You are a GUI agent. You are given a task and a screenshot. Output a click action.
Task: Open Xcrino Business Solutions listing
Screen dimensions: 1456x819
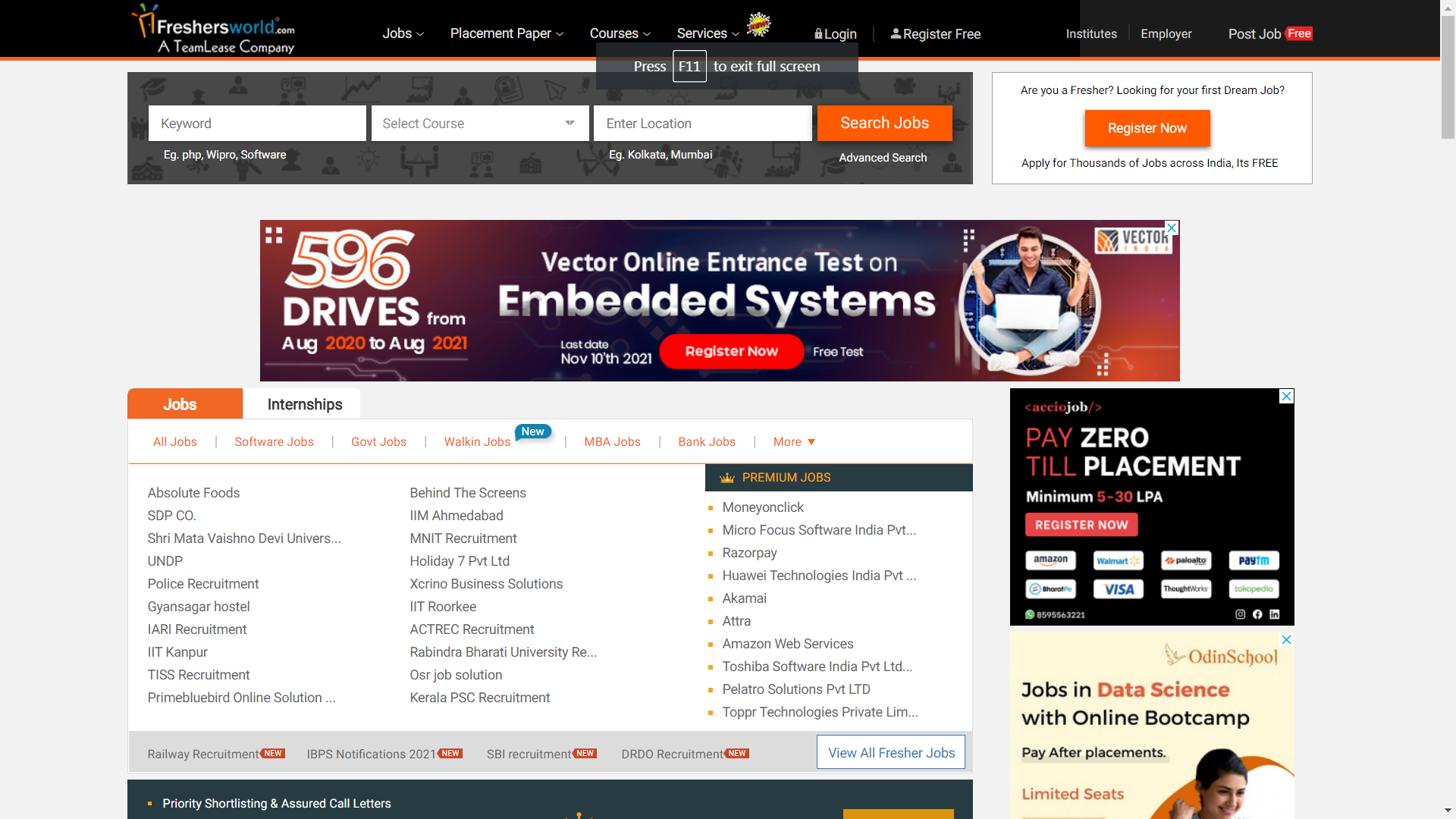click(486, 584)
